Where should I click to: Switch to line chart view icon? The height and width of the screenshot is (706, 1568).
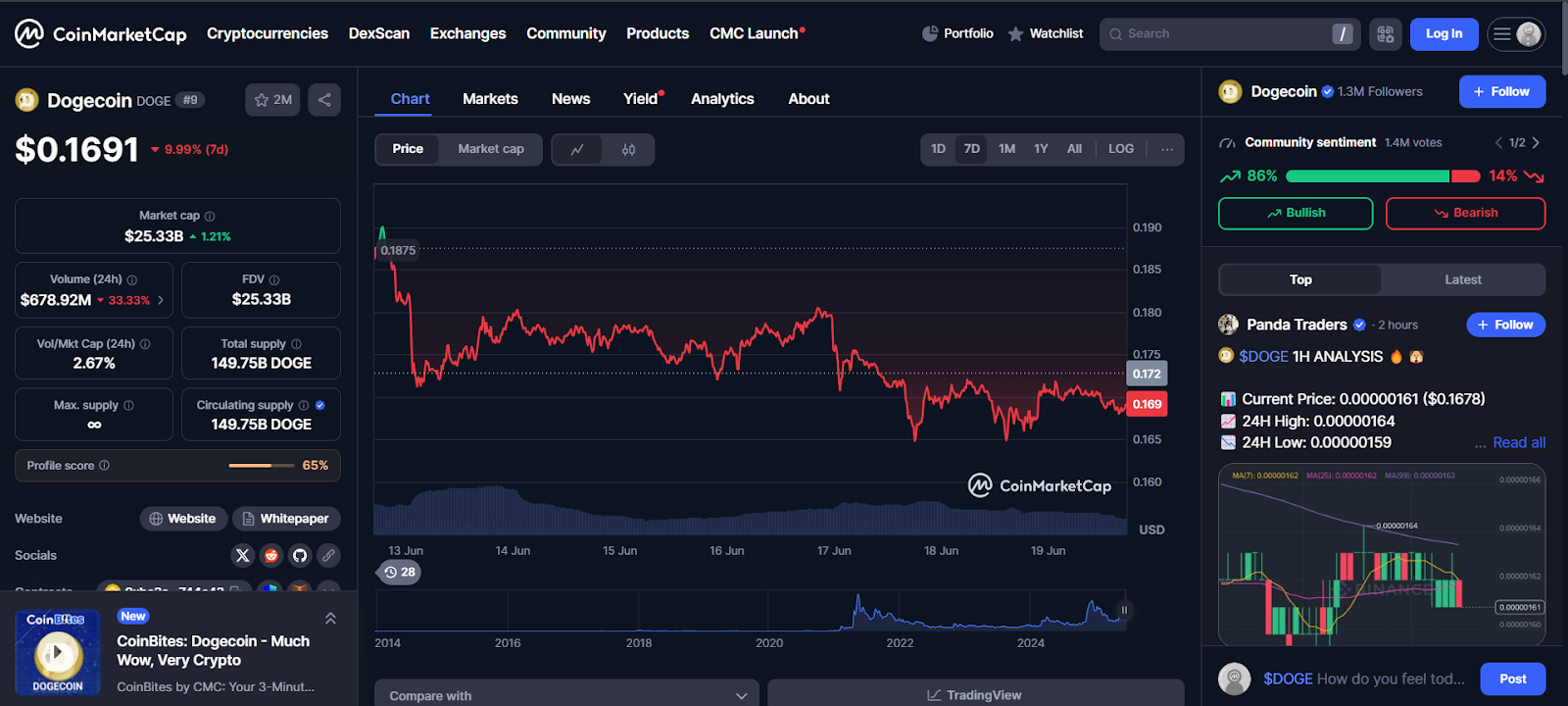pos(577,149)
